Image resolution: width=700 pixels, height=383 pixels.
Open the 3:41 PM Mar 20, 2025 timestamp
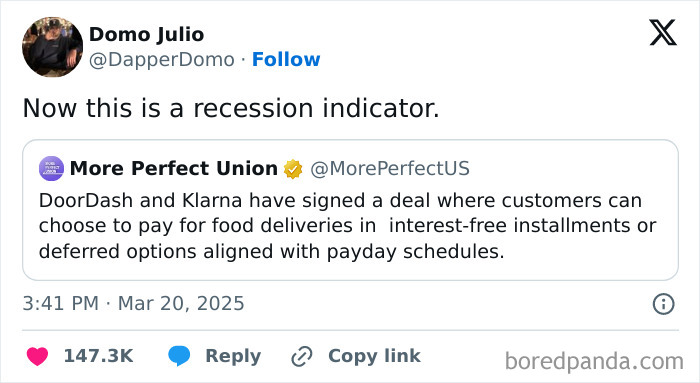(133, 304)
